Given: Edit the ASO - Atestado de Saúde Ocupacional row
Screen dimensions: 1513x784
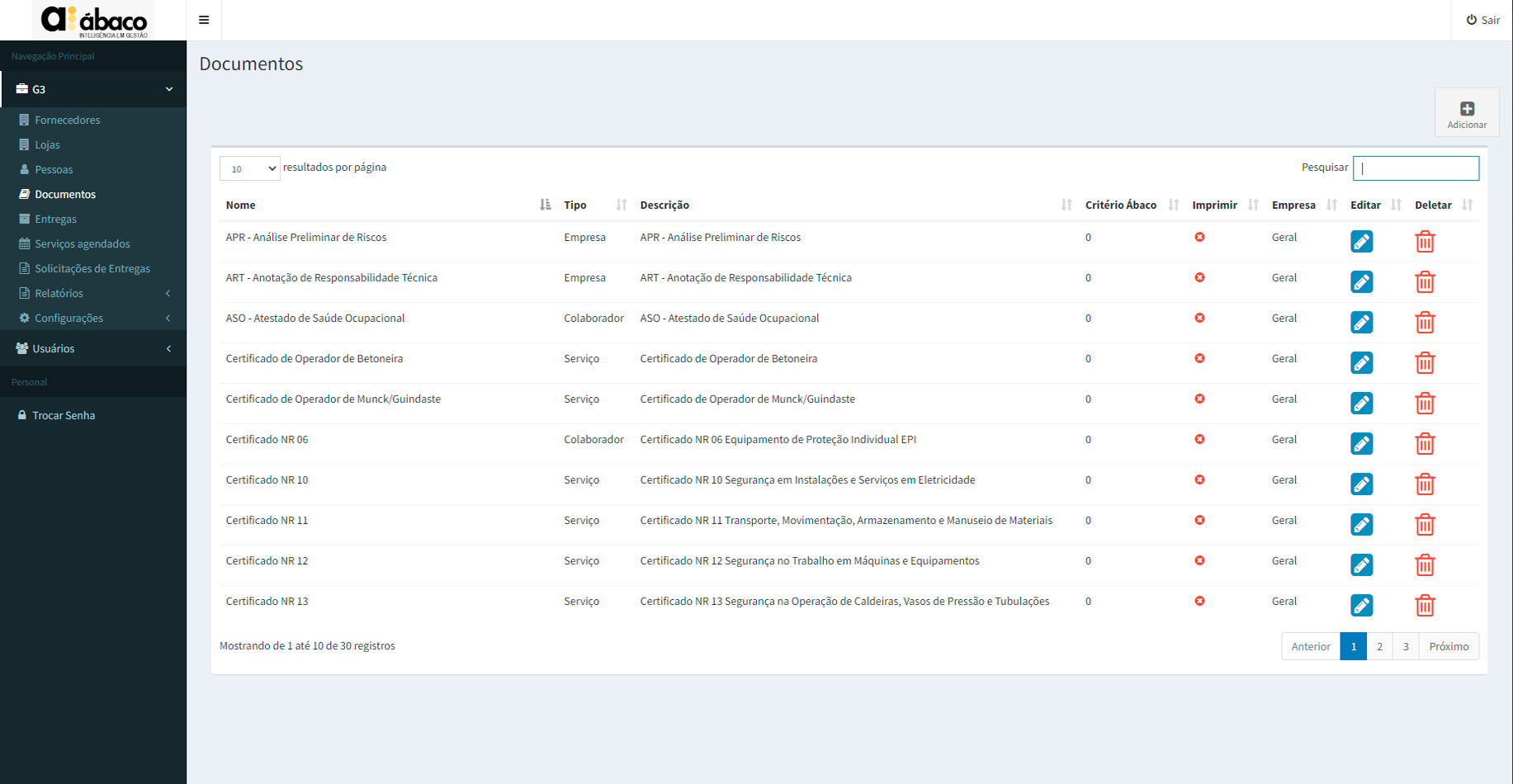Looking at the screenshot, I should (1362, 323).
